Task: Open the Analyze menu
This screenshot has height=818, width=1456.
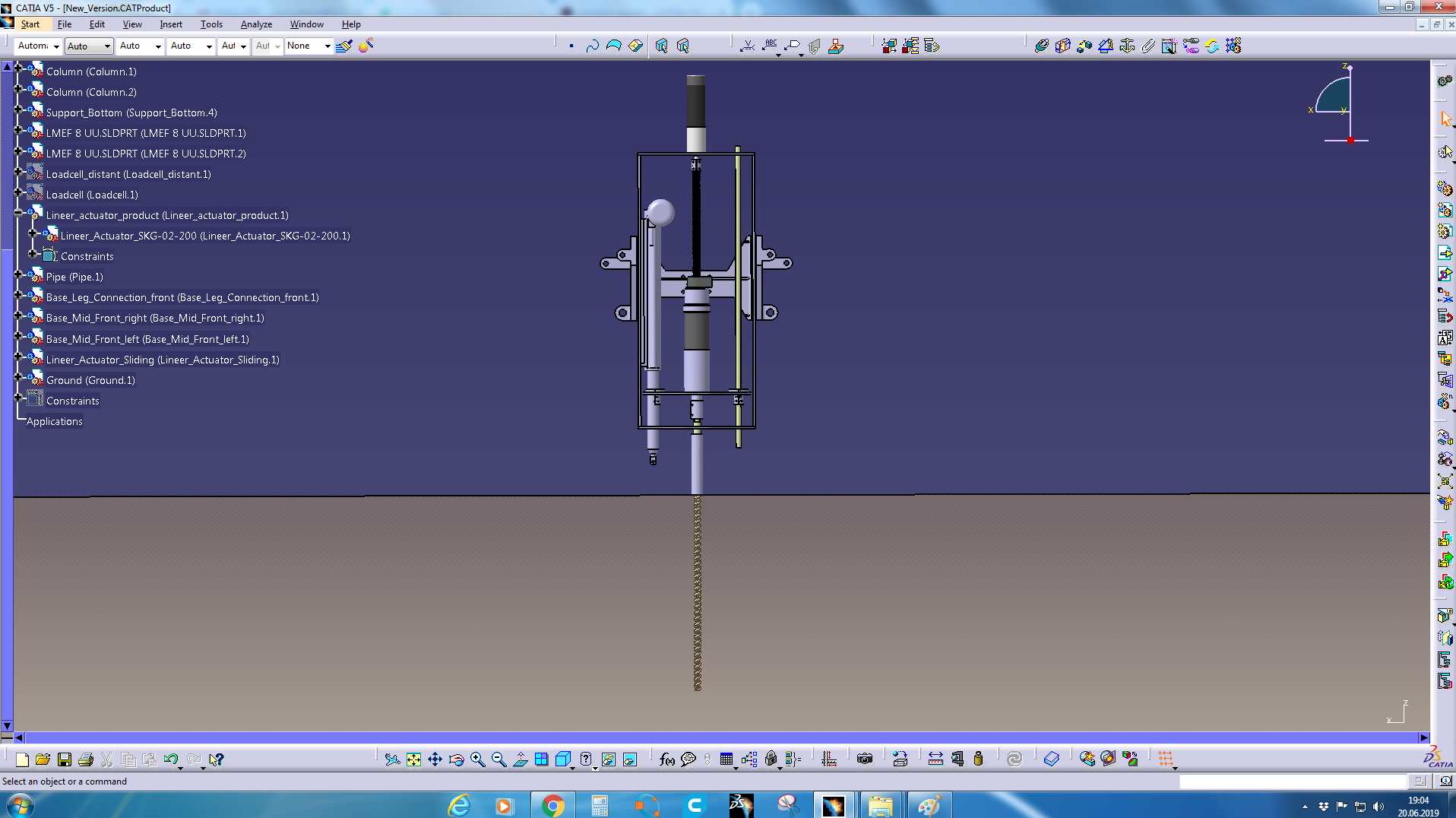Action: tap(256, 24)
